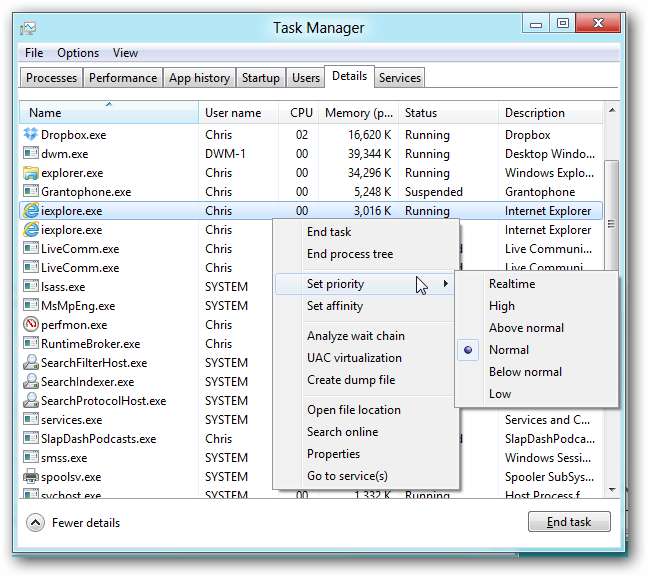Click the SlapDashPodcasts.exe icon

click(31, 438)
